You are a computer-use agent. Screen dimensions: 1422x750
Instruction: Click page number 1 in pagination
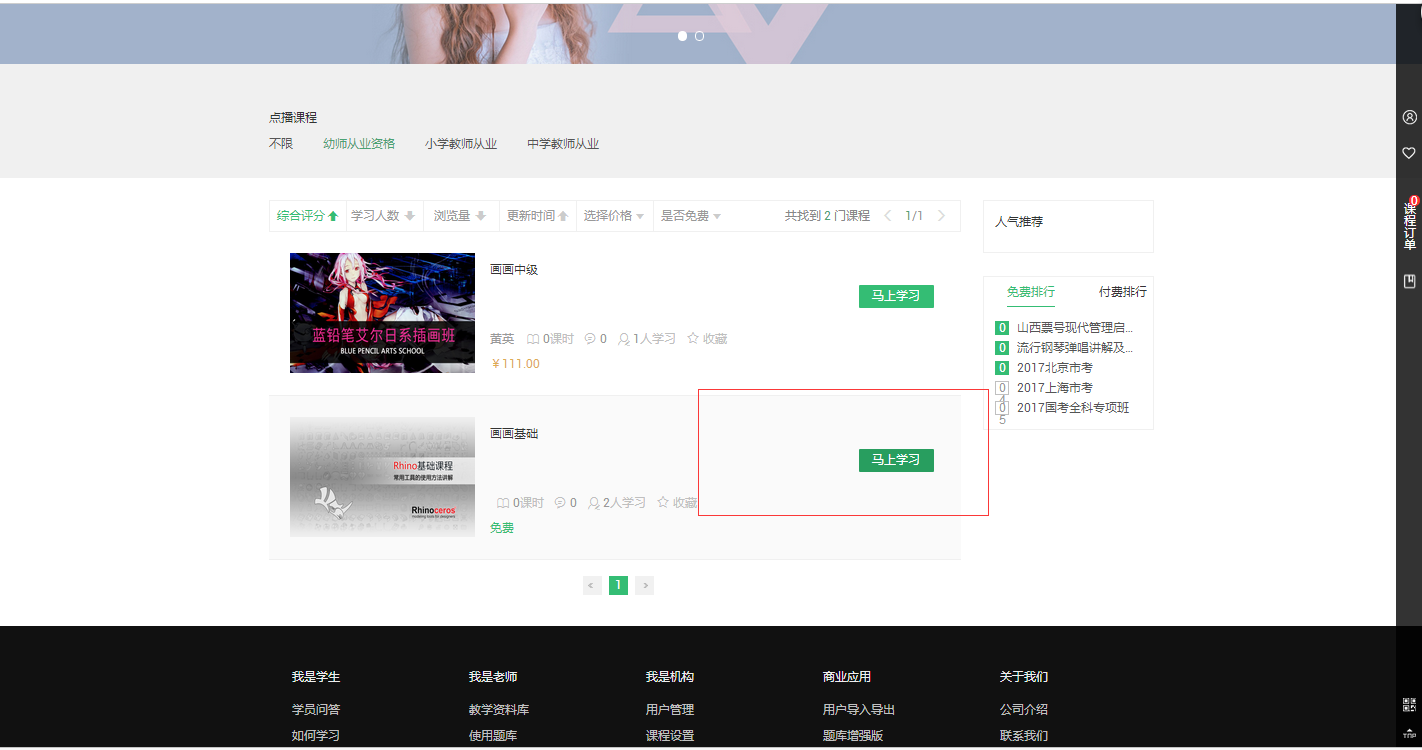[618, 585]
